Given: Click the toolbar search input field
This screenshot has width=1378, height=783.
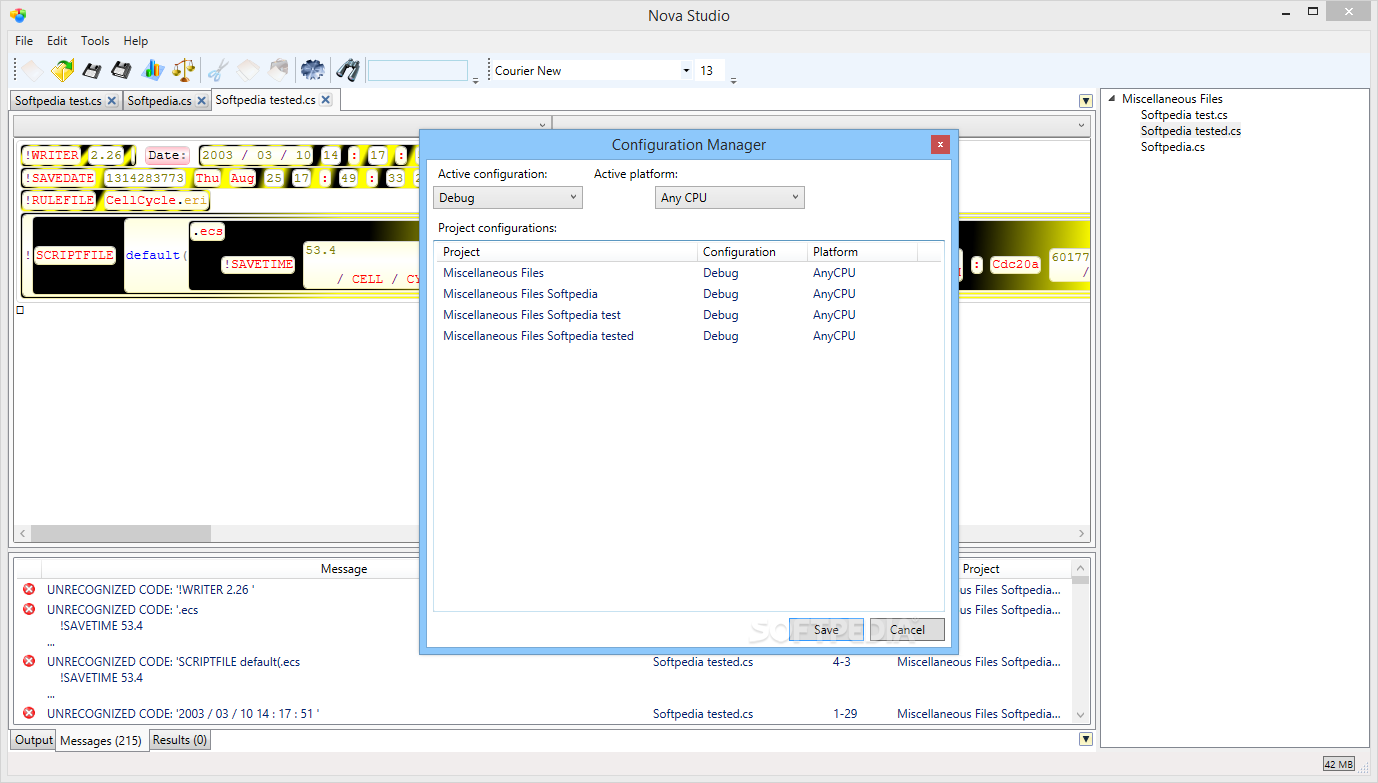Looking at the screenshot, I should 418,71.
